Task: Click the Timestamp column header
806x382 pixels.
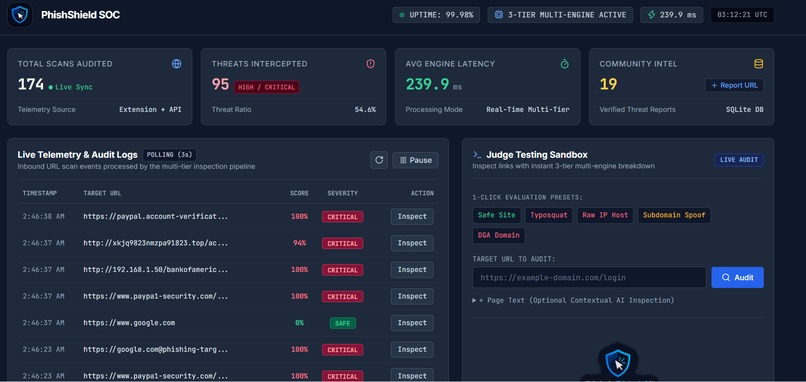Action: pyautogui.click(x=40, y=193)
